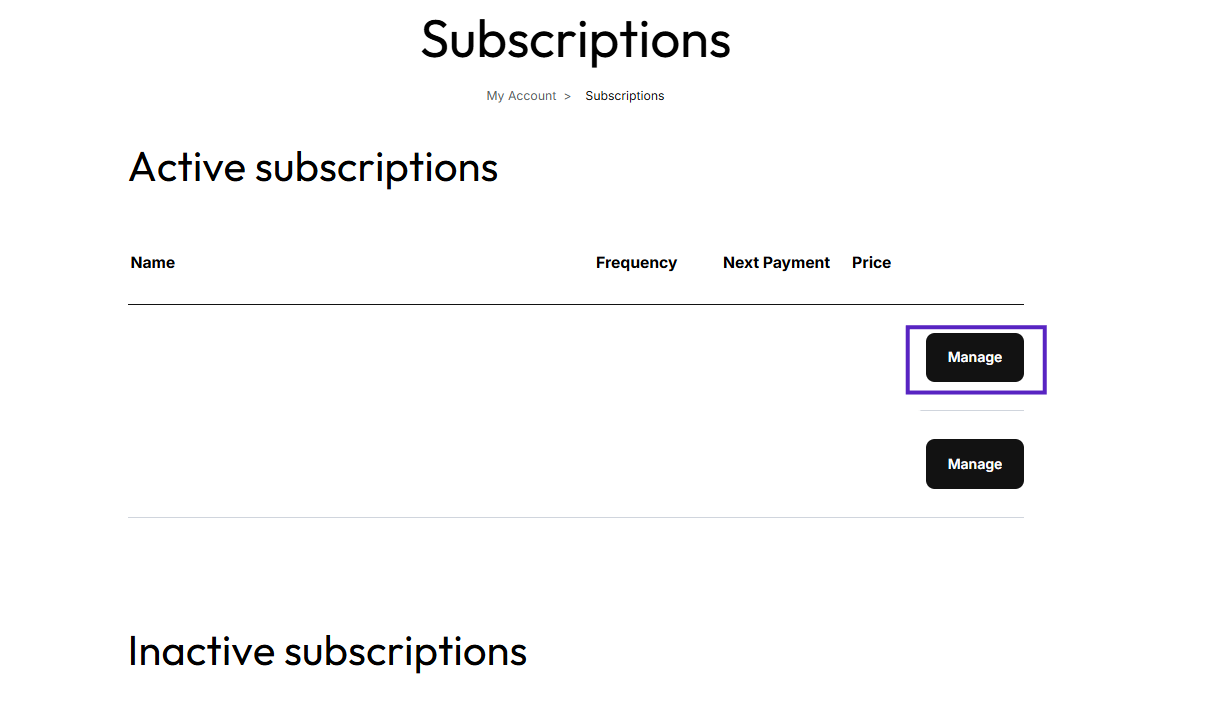
Task: Click the divider line under column headers
Action: tap(575, 304)
